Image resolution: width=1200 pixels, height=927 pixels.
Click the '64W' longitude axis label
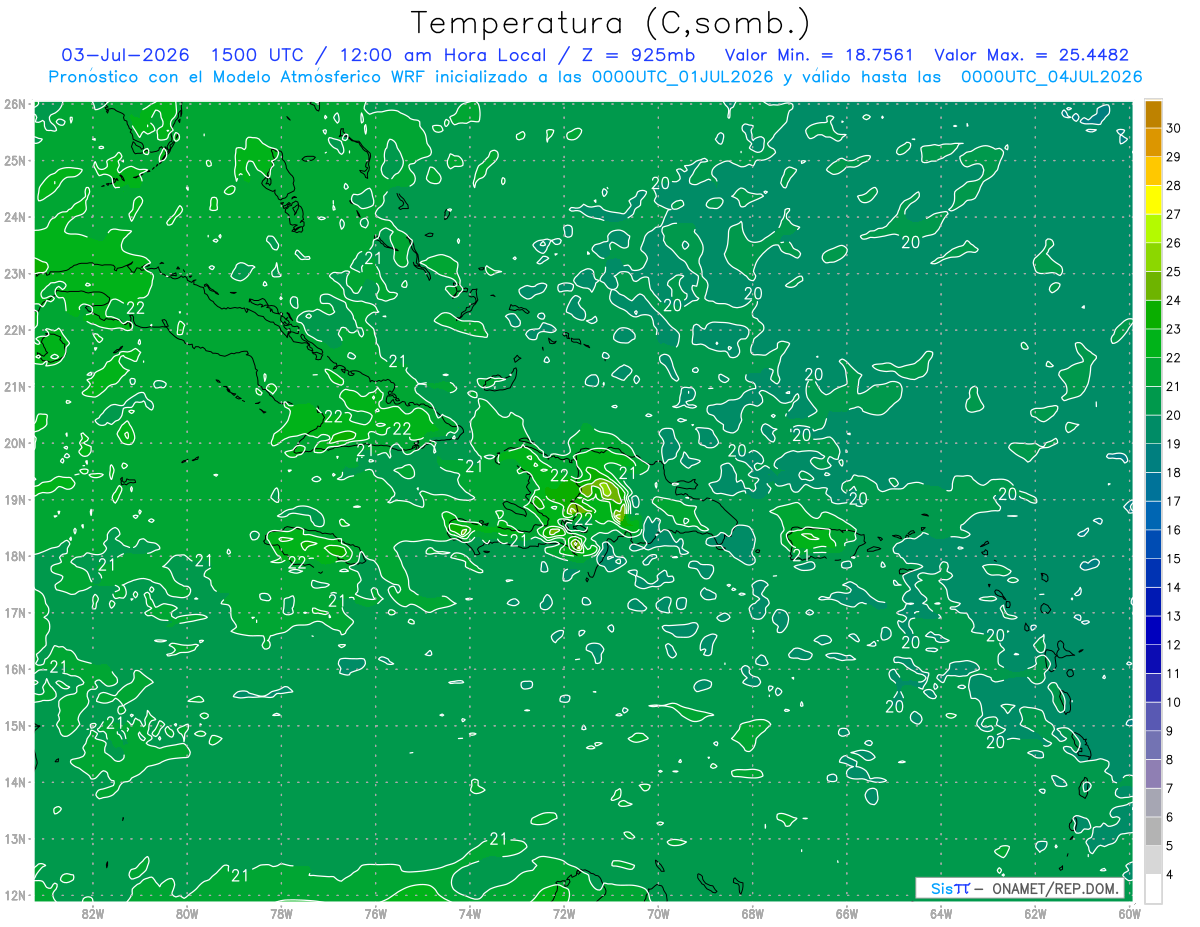point(941,913)
